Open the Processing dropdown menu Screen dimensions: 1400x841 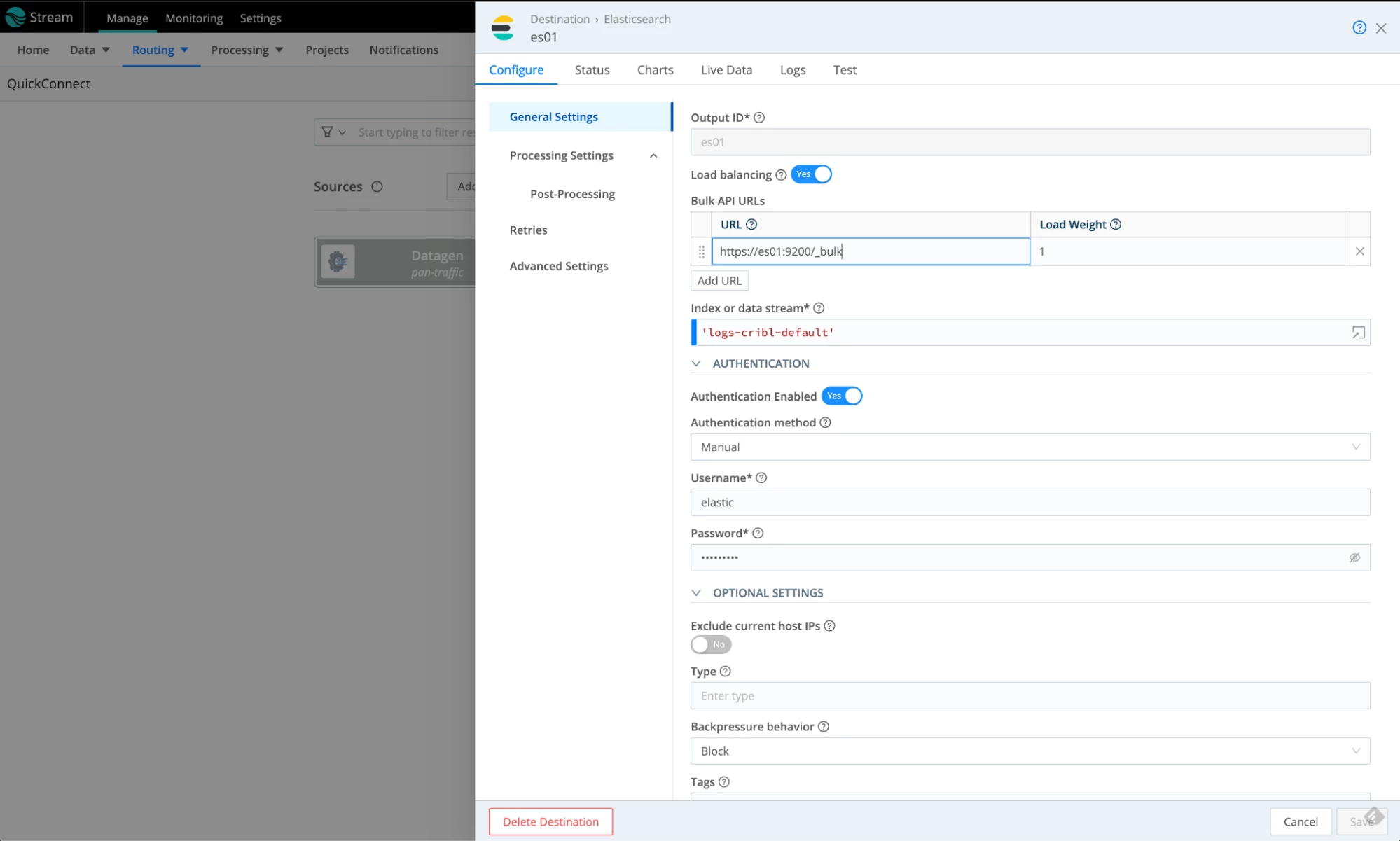tap(247, 50)
